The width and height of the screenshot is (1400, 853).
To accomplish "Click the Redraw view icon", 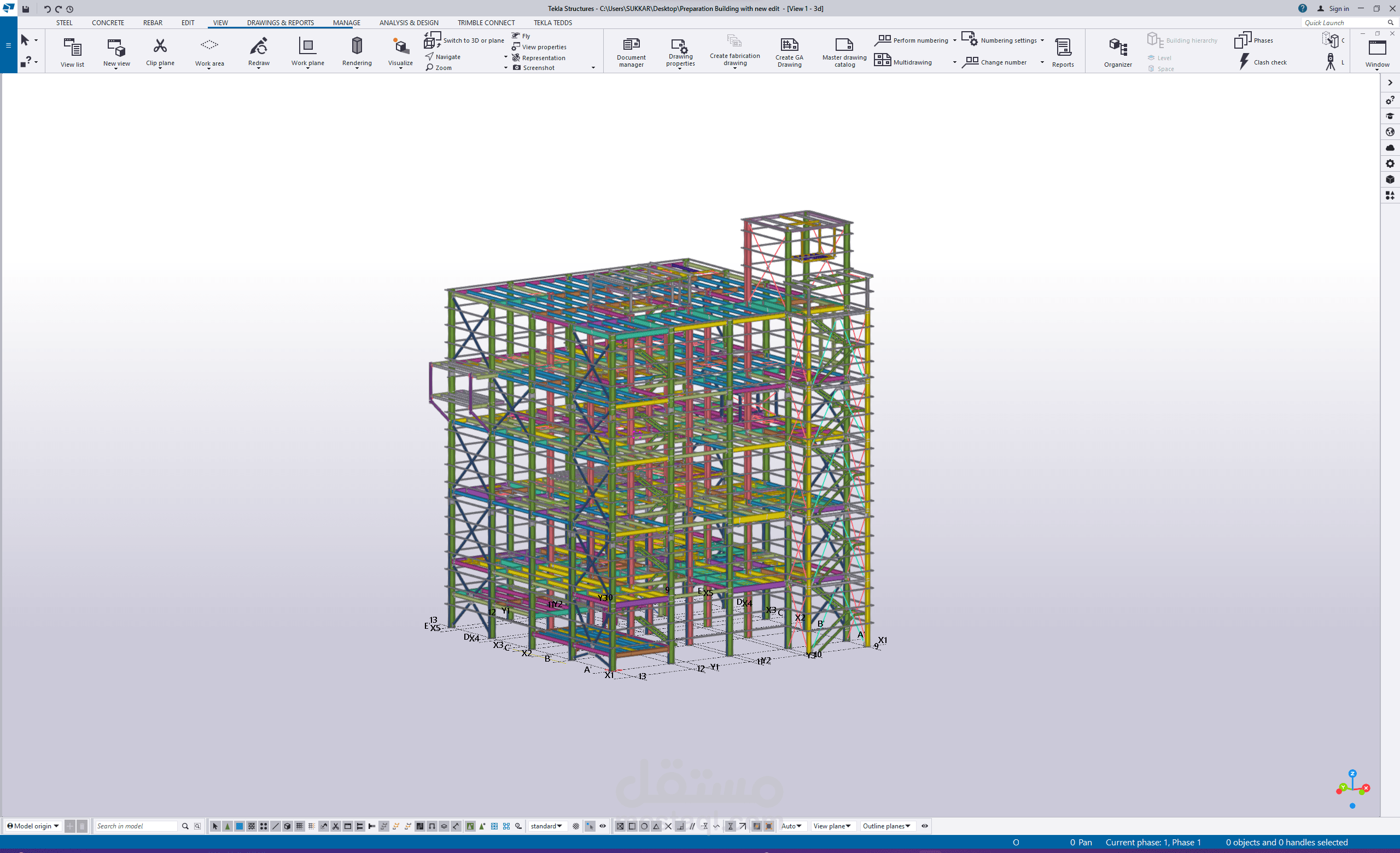I will [259, 46].
